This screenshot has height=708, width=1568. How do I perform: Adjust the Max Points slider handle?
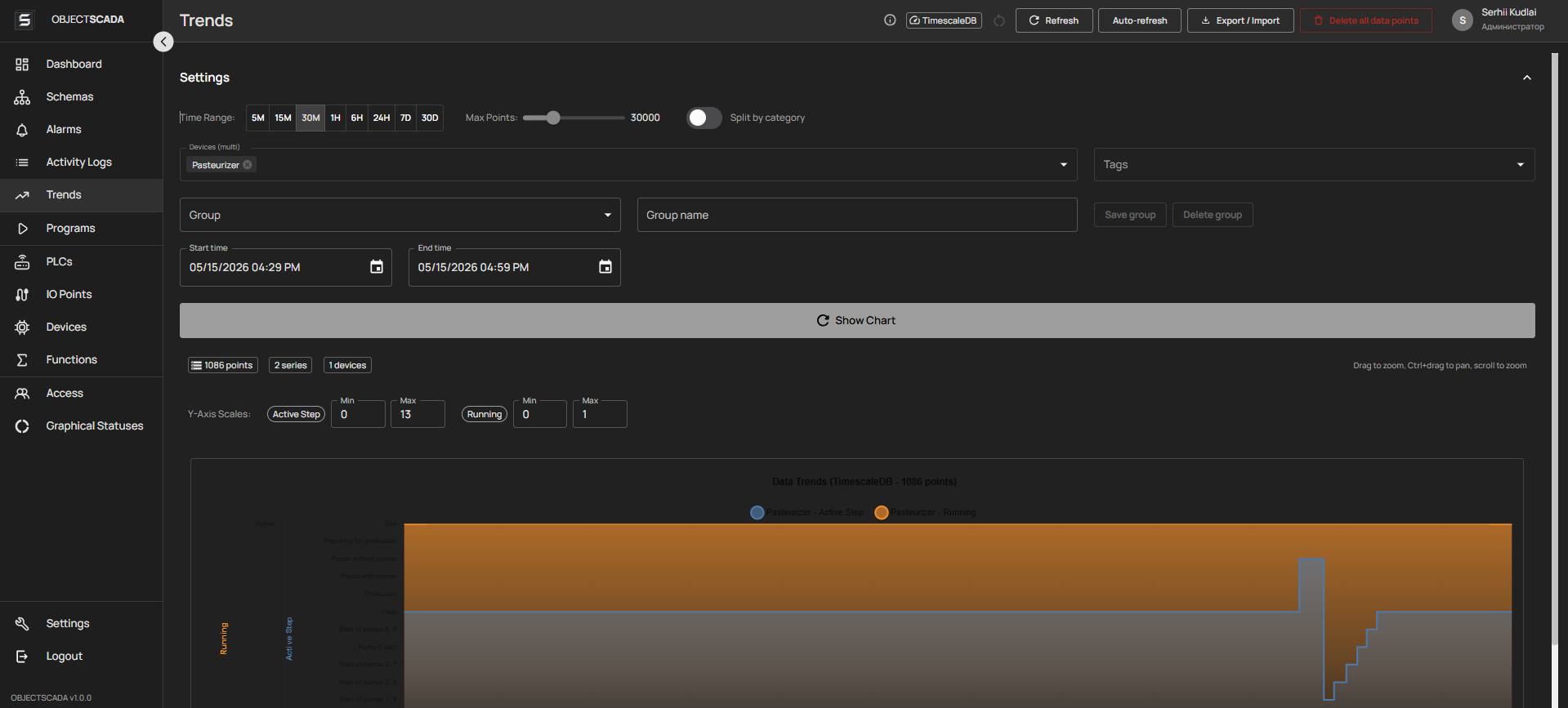pyautogui.click(x=553, y=118)
